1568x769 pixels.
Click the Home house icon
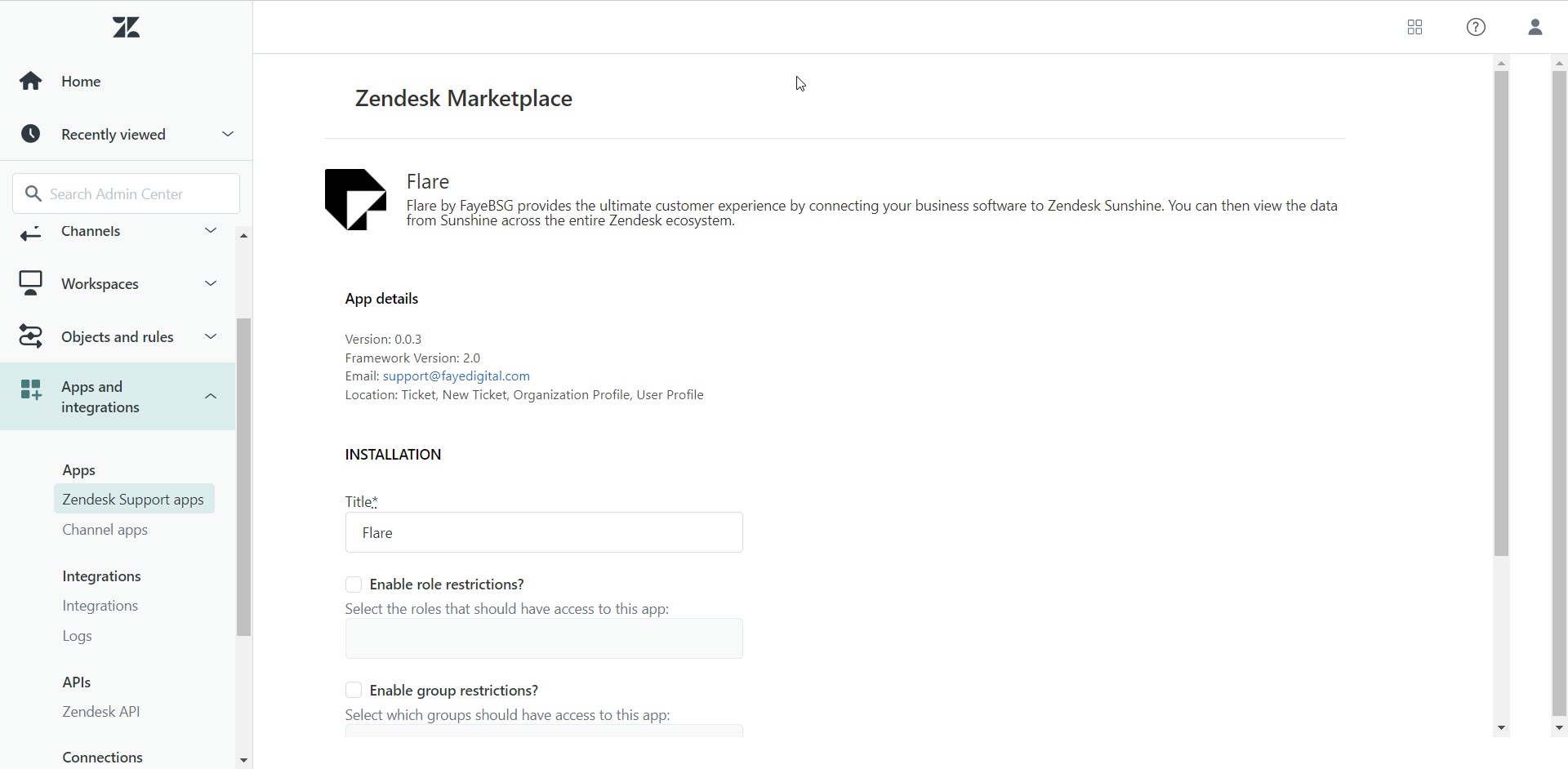31,81
